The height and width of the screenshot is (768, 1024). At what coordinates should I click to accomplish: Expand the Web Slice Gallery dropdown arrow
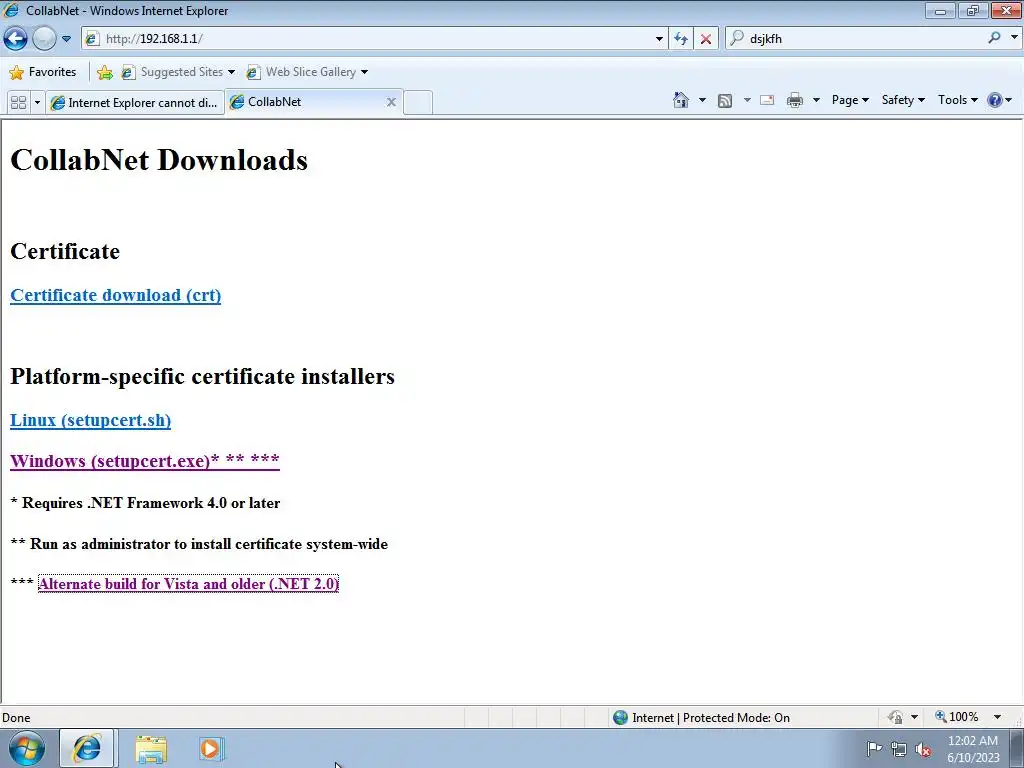point(364,72)
